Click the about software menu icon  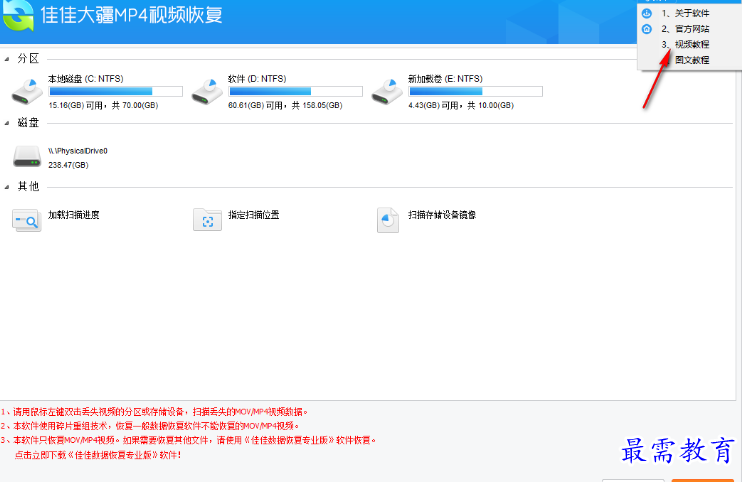[x=647, y=13]
